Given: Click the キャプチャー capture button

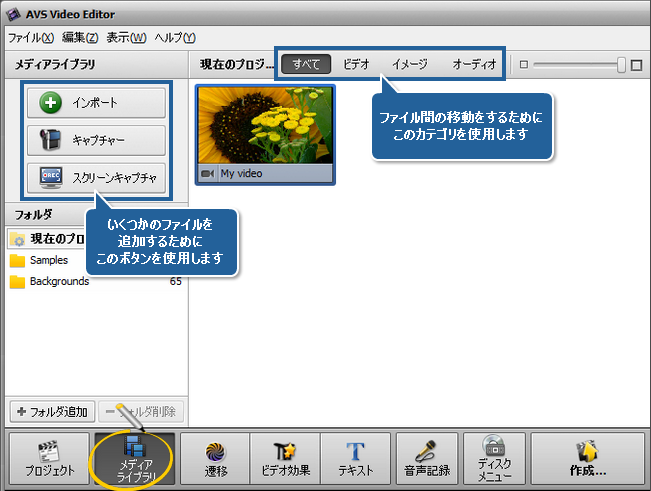Looking at the screenshot, I should [x=96, y=140].
